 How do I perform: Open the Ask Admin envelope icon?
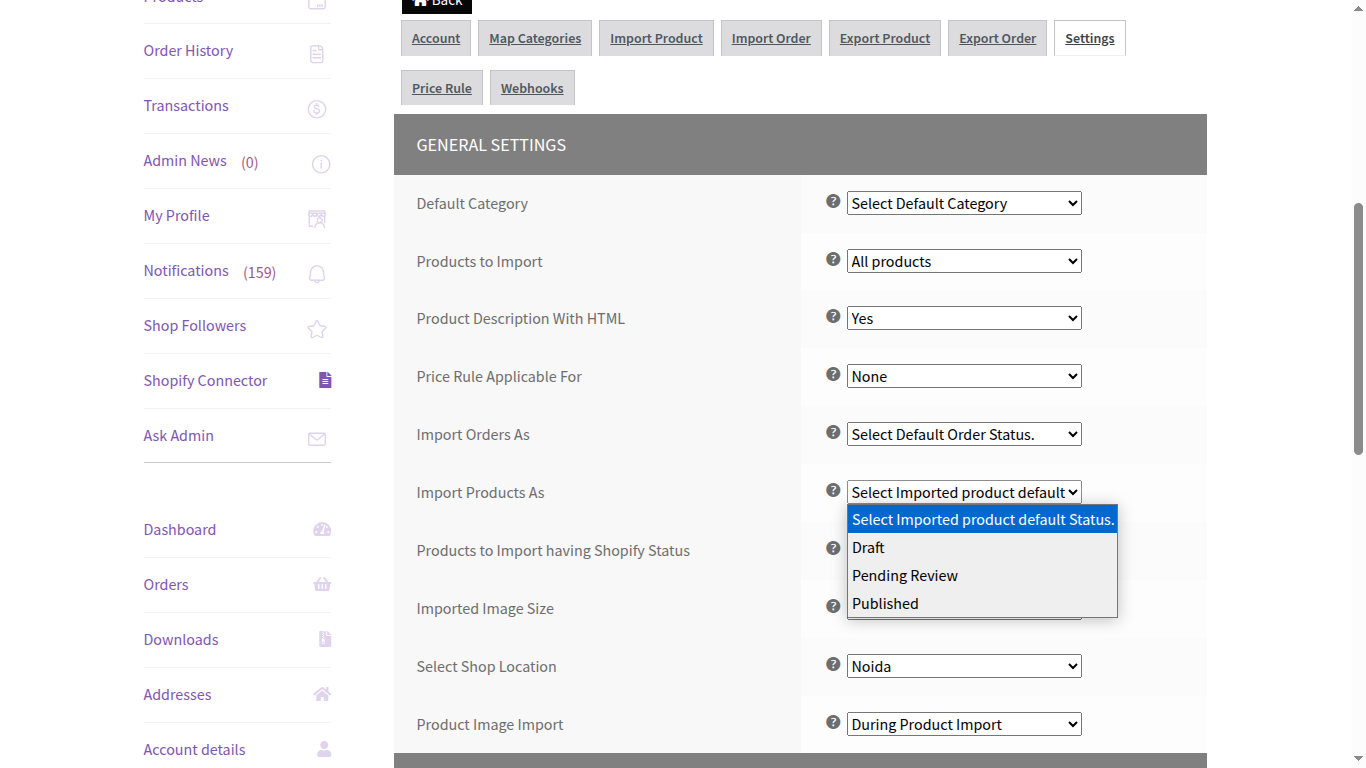[x=317, y=438]
